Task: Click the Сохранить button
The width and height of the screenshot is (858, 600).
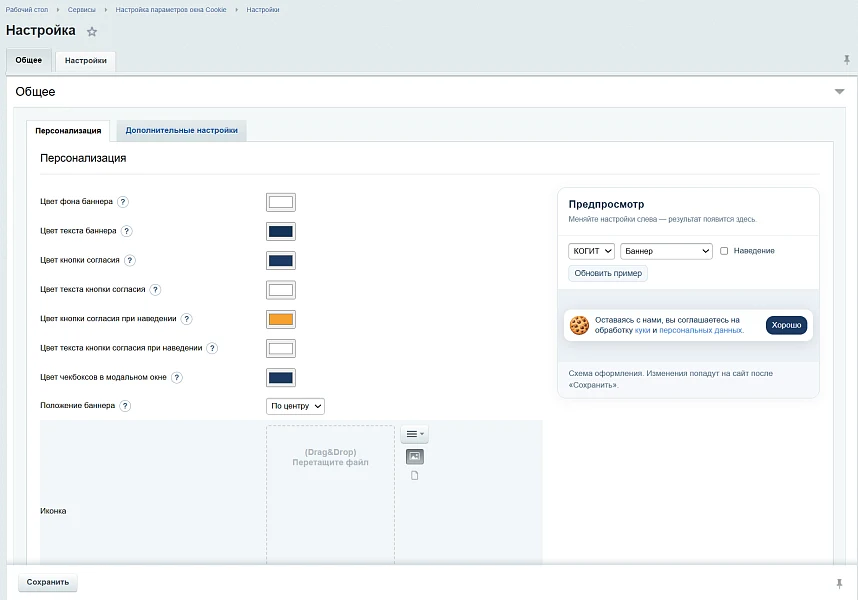Action: (48, 582)
